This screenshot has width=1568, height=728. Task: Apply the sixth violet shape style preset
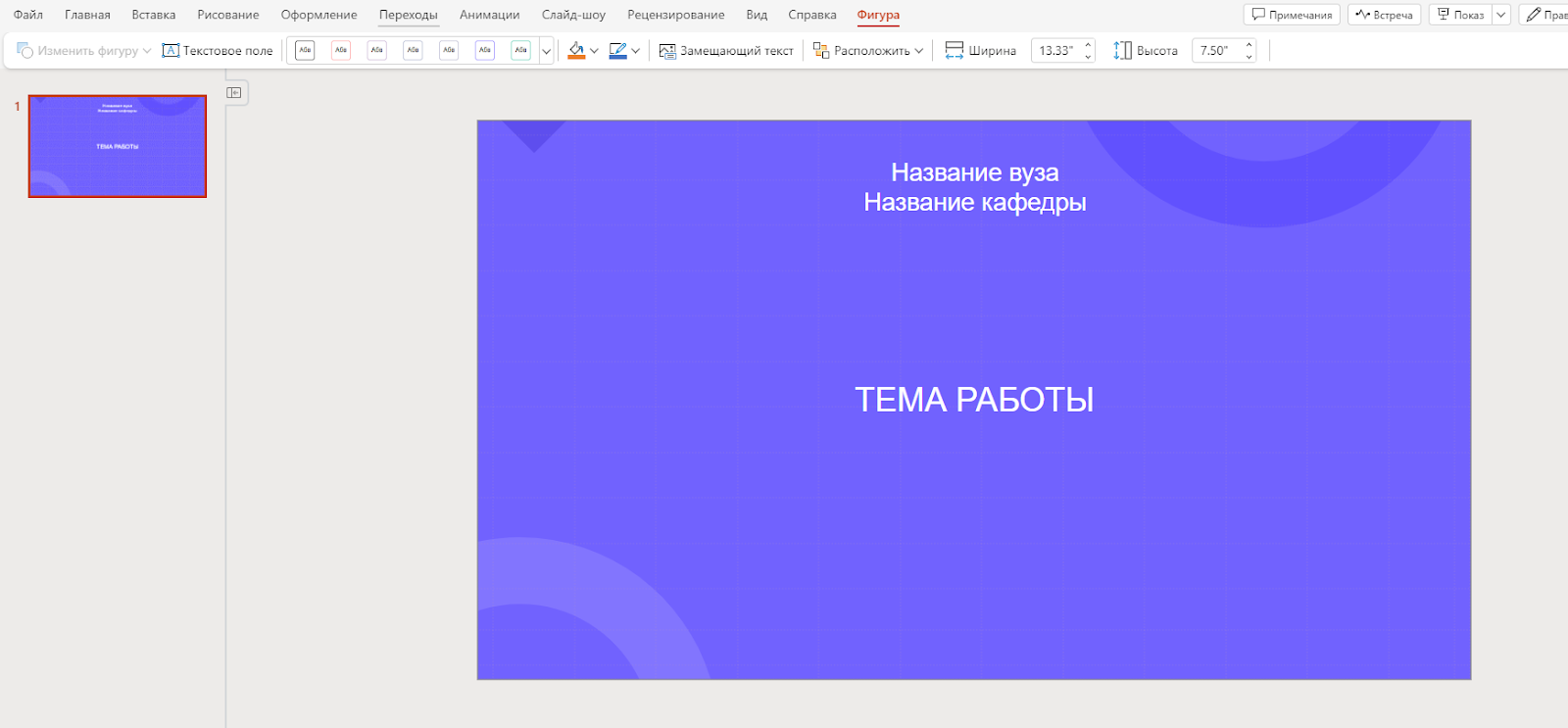pos(485,50)
